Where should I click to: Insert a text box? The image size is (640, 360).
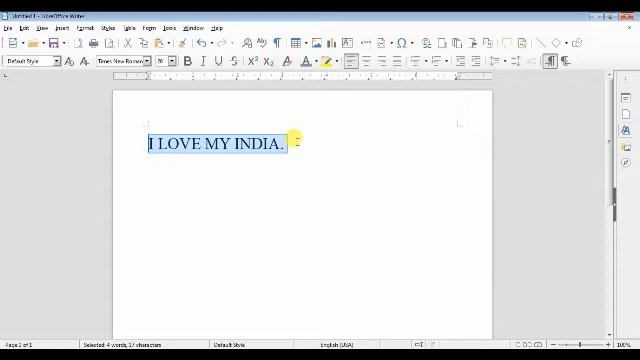coord(347,43)
